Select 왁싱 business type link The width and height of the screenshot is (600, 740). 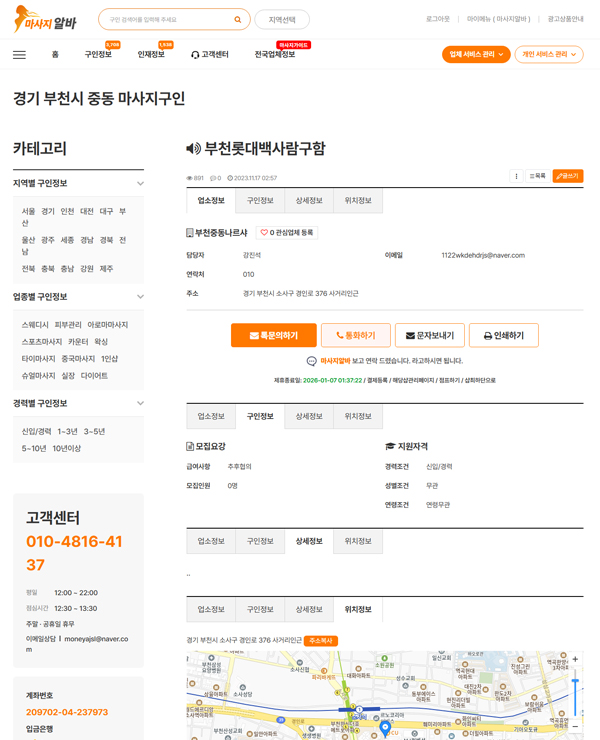point(101,342)
